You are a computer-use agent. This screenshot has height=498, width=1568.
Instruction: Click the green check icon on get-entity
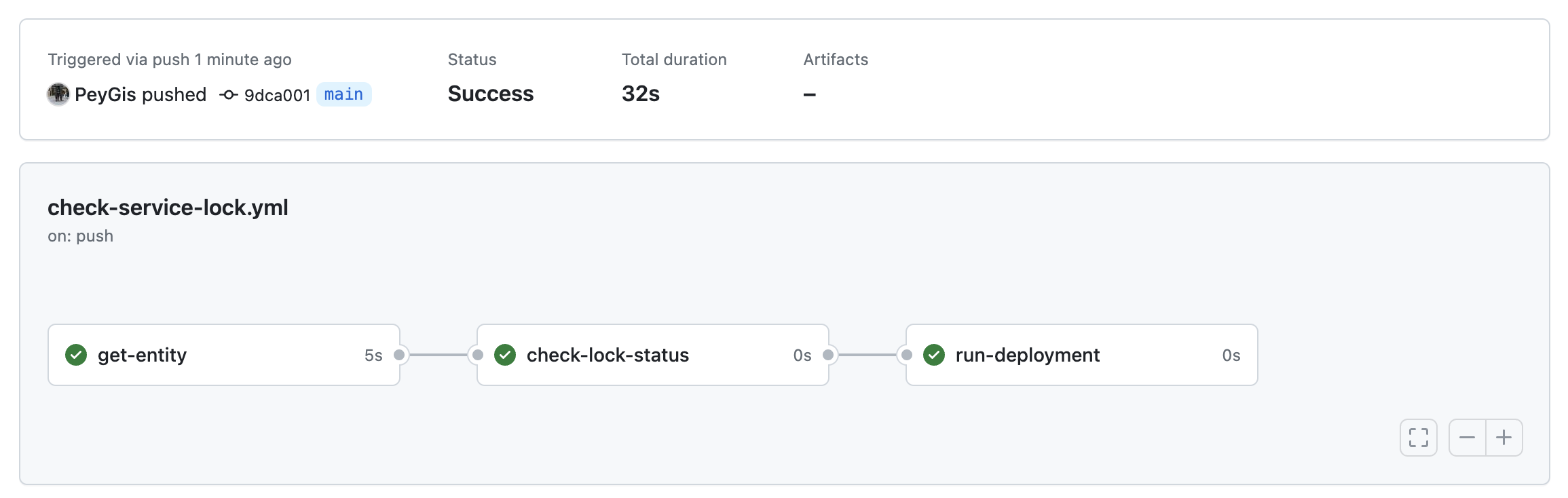coord(76,355)
